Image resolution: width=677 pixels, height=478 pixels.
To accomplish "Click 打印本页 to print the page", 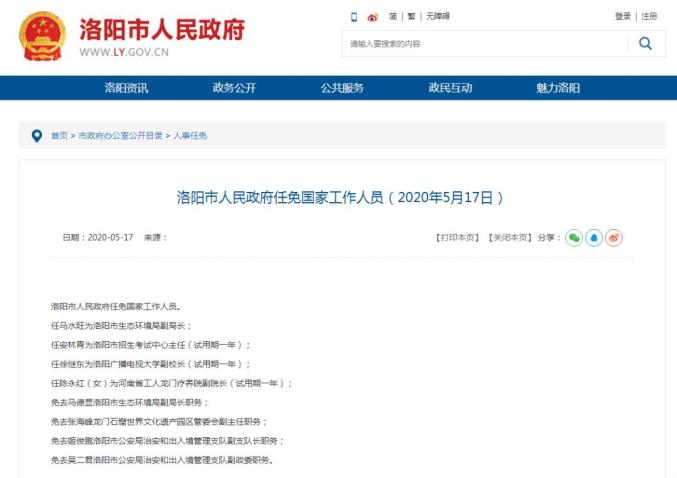I will [x=457, y=237].
